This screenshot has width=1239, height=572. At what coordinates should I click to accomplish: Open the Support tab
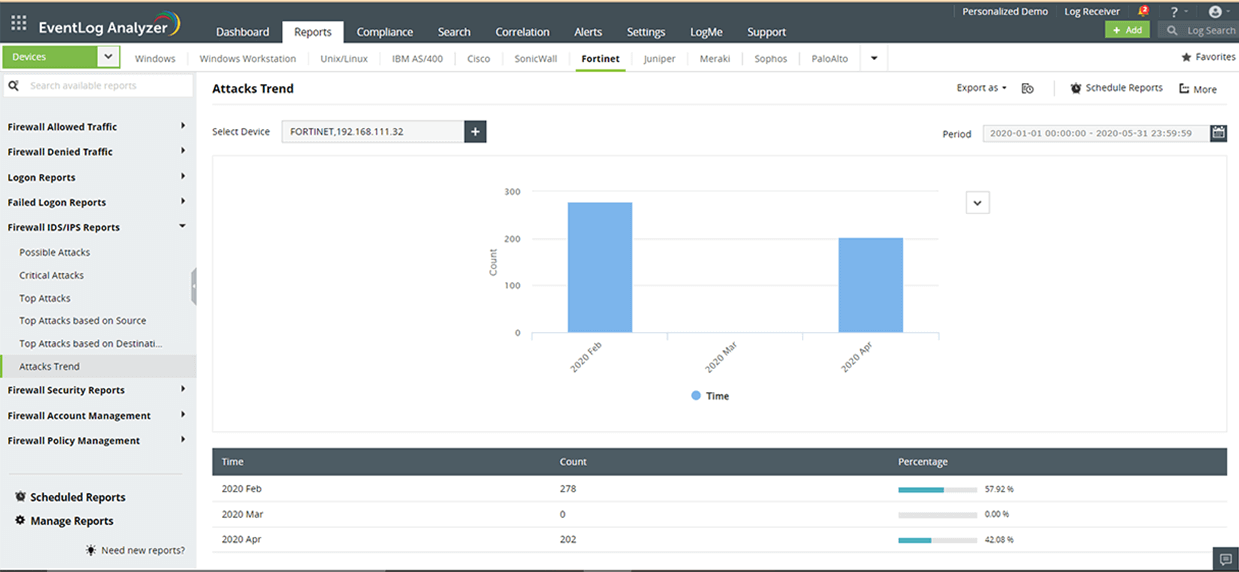pos(766,32)
